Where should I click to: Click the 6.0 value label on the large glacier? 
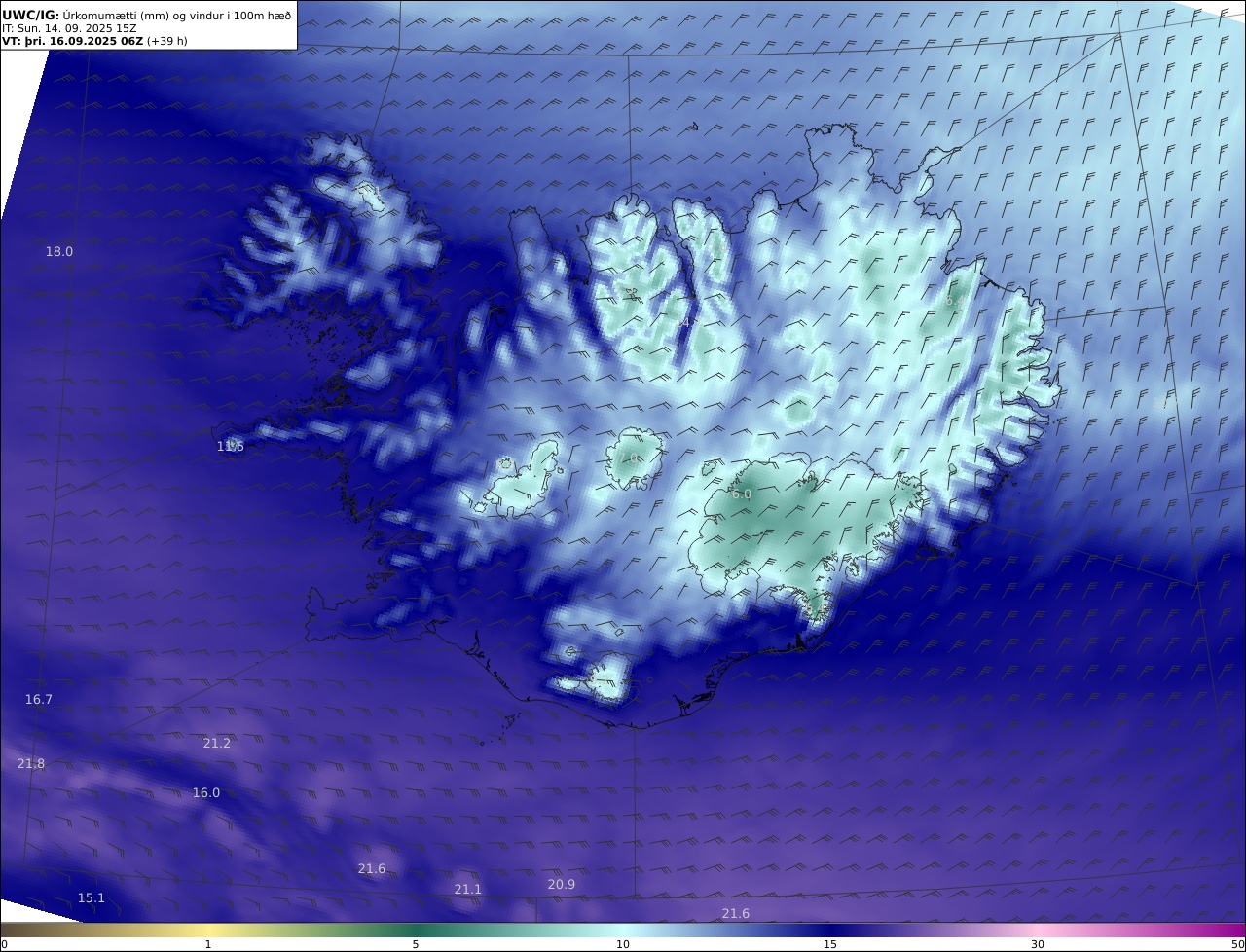pos(742,494)
